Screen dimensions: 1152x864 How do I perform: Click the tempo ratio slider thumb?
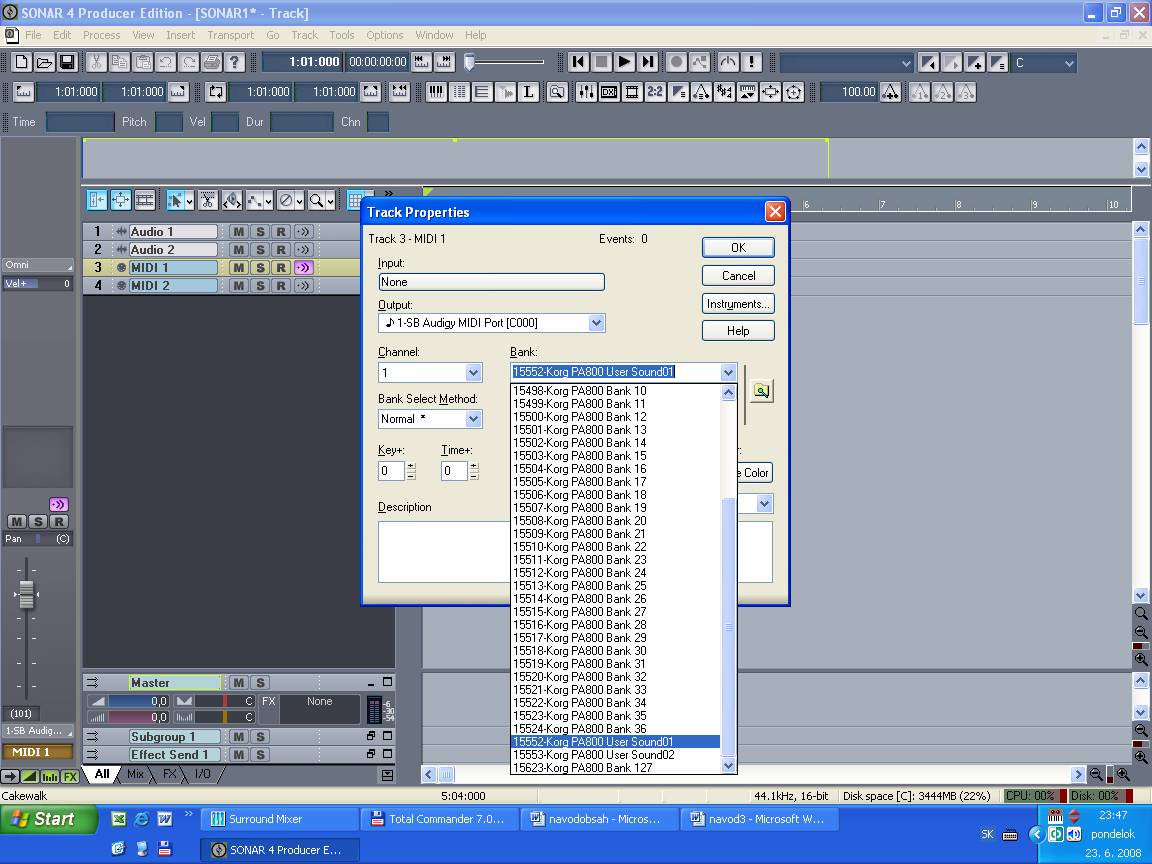tap(469, 62)
